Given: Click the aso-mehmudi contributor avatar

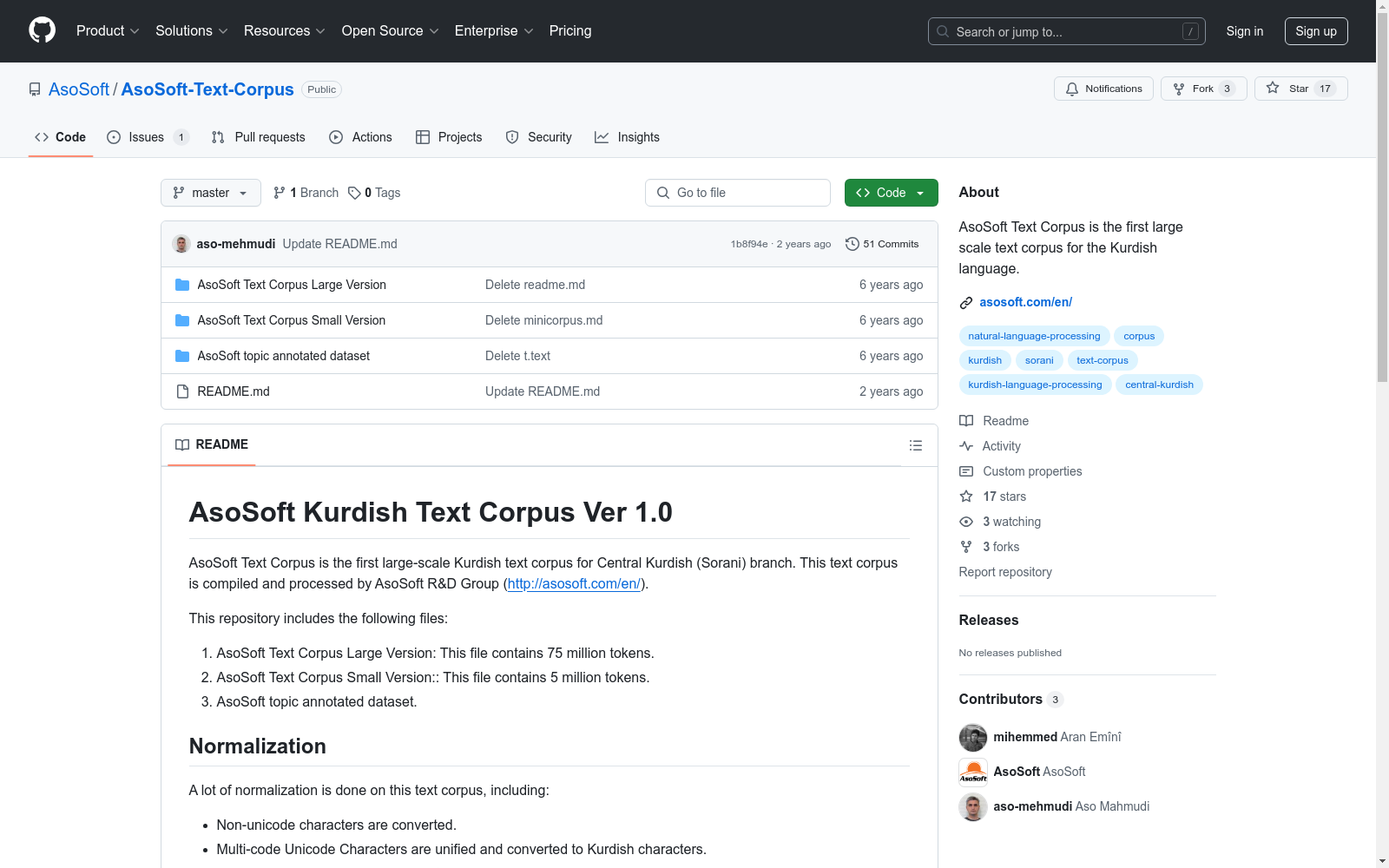Looking at the screenshot, I should (973, 806).
